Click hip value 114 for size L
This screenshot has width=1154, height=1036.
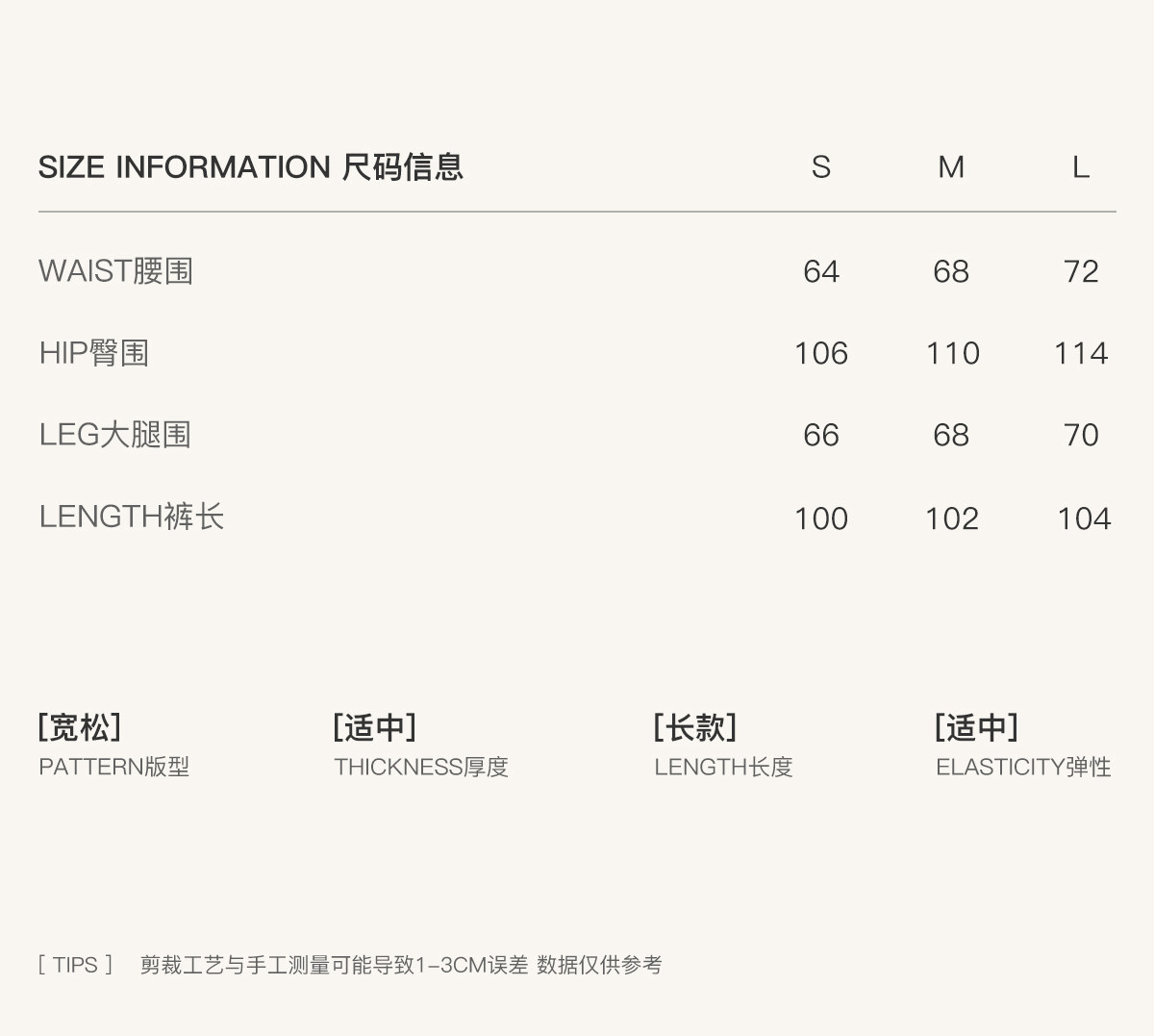(x=1081, y=353)
